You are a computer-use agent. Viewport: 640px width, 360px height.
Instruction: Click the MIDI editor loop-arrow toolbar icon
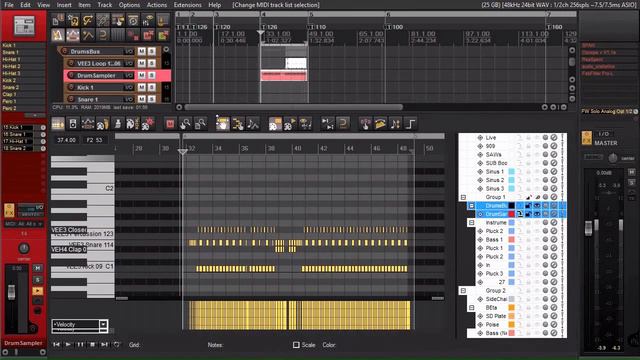click(x=343, y=124)
